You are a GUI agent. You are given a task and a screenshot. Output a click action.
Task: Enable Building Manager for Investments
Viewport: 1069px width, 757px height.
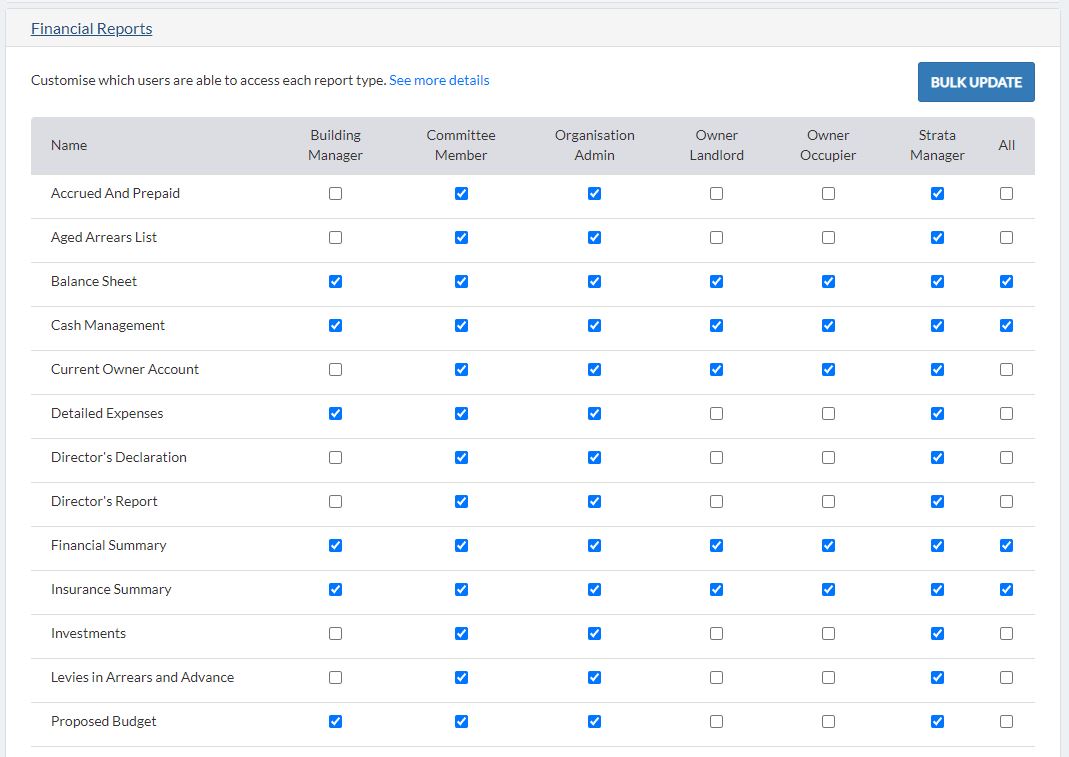coord(335,634)
